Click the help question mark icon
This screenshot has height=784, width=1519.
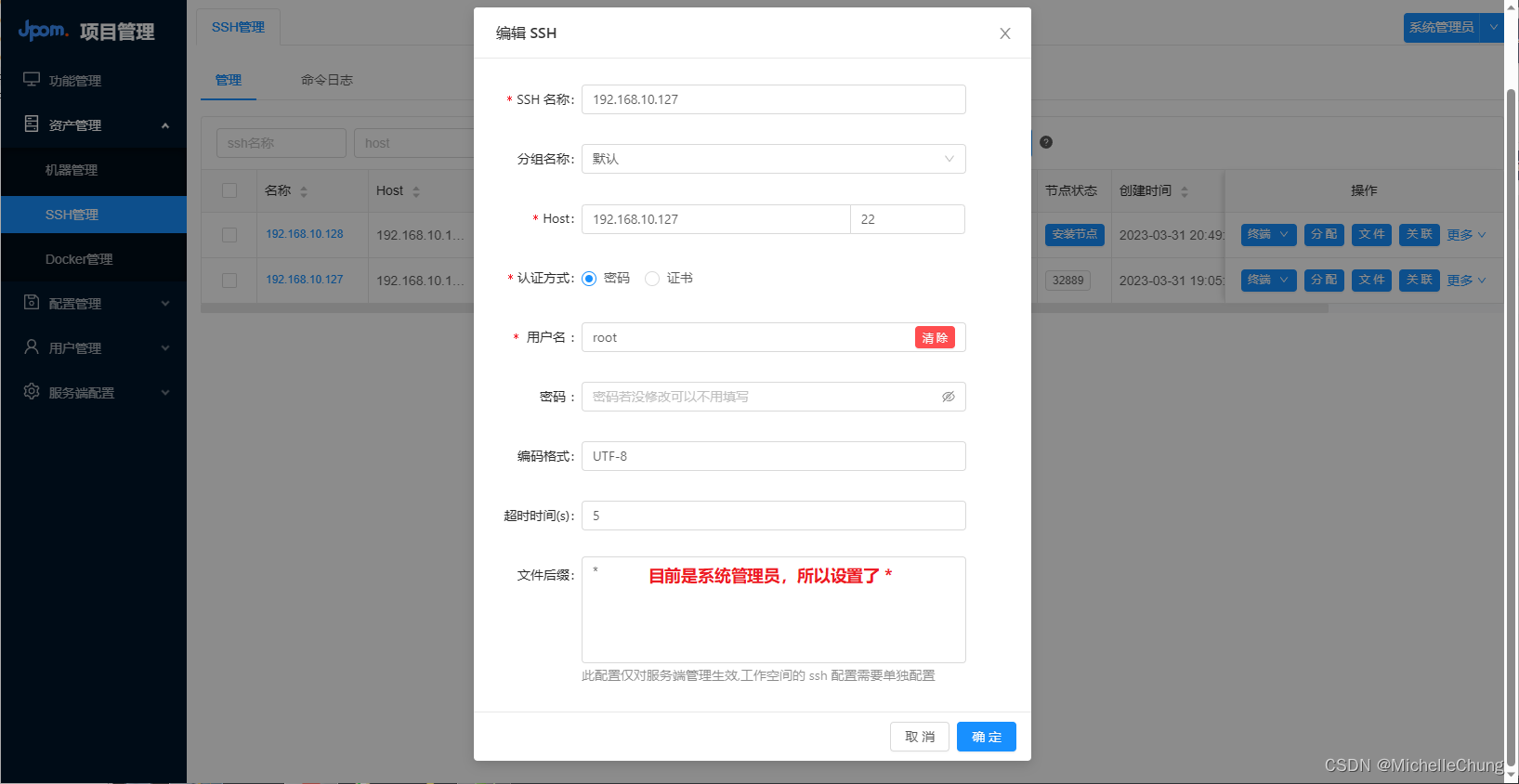point(1046,142)
